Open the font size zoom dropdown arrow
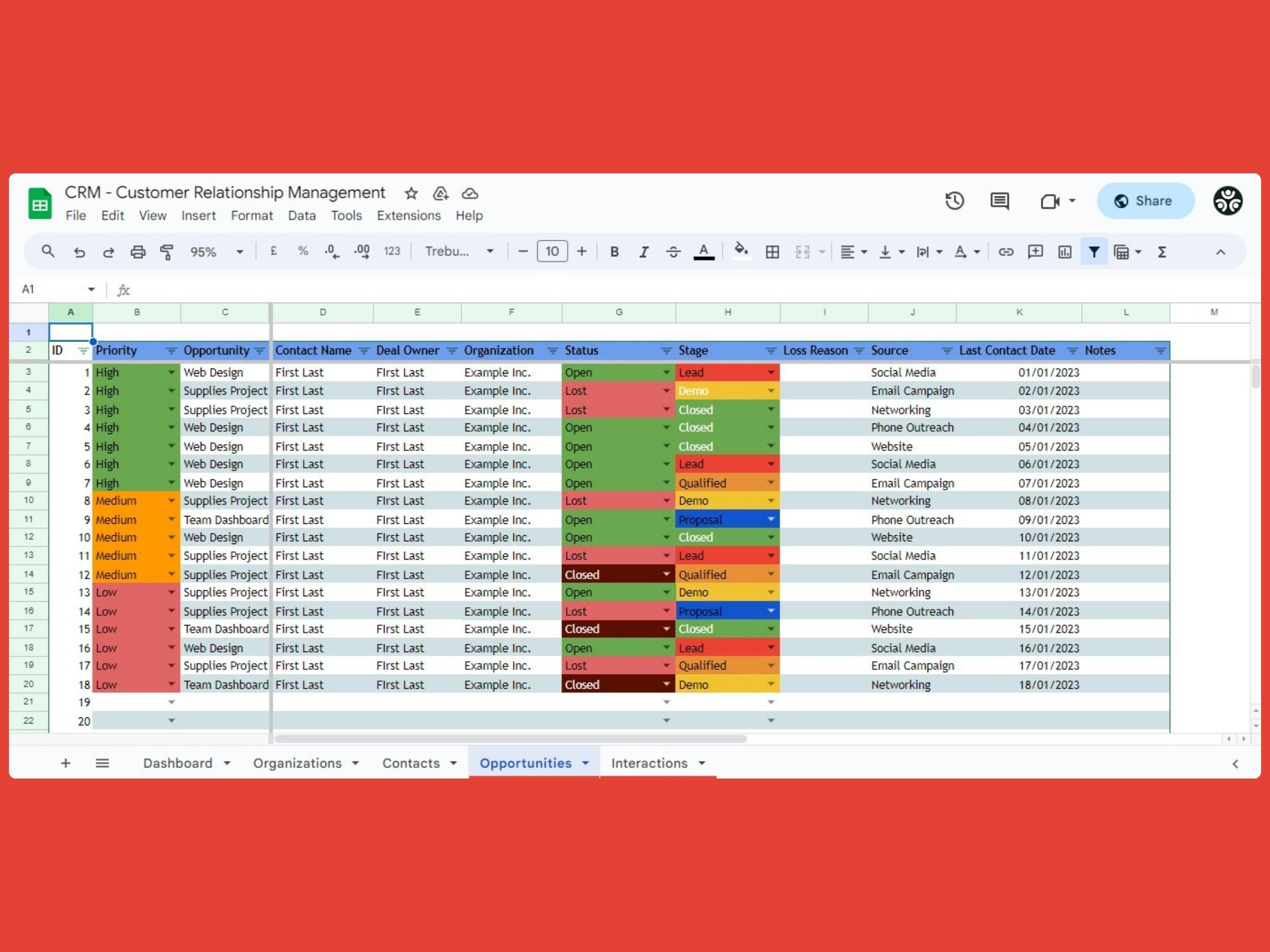 coord(240,251)
